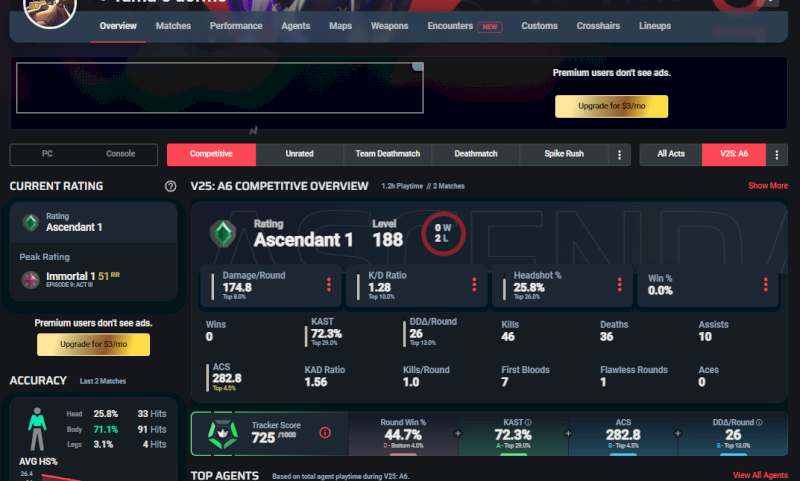
Task: Click View All Agents link
Action: pyautogui.click(x=760, y=475)
